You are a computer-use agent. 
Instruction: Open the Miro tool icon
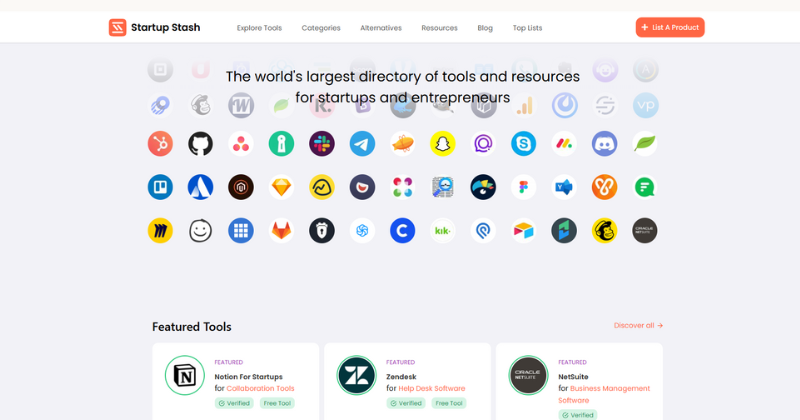tap(160, 231)
